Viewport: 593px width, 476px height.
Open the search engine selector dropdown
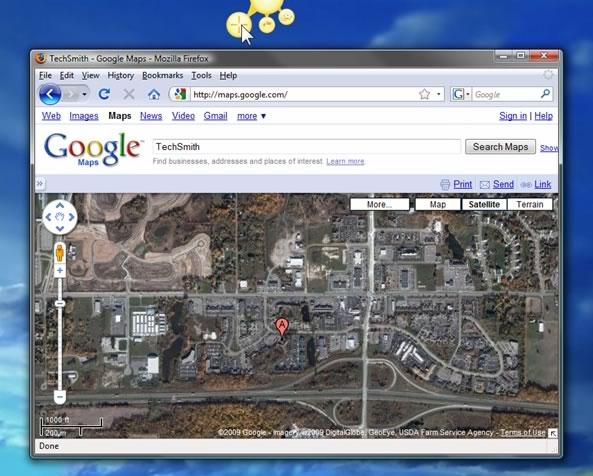tap(461, 94)
